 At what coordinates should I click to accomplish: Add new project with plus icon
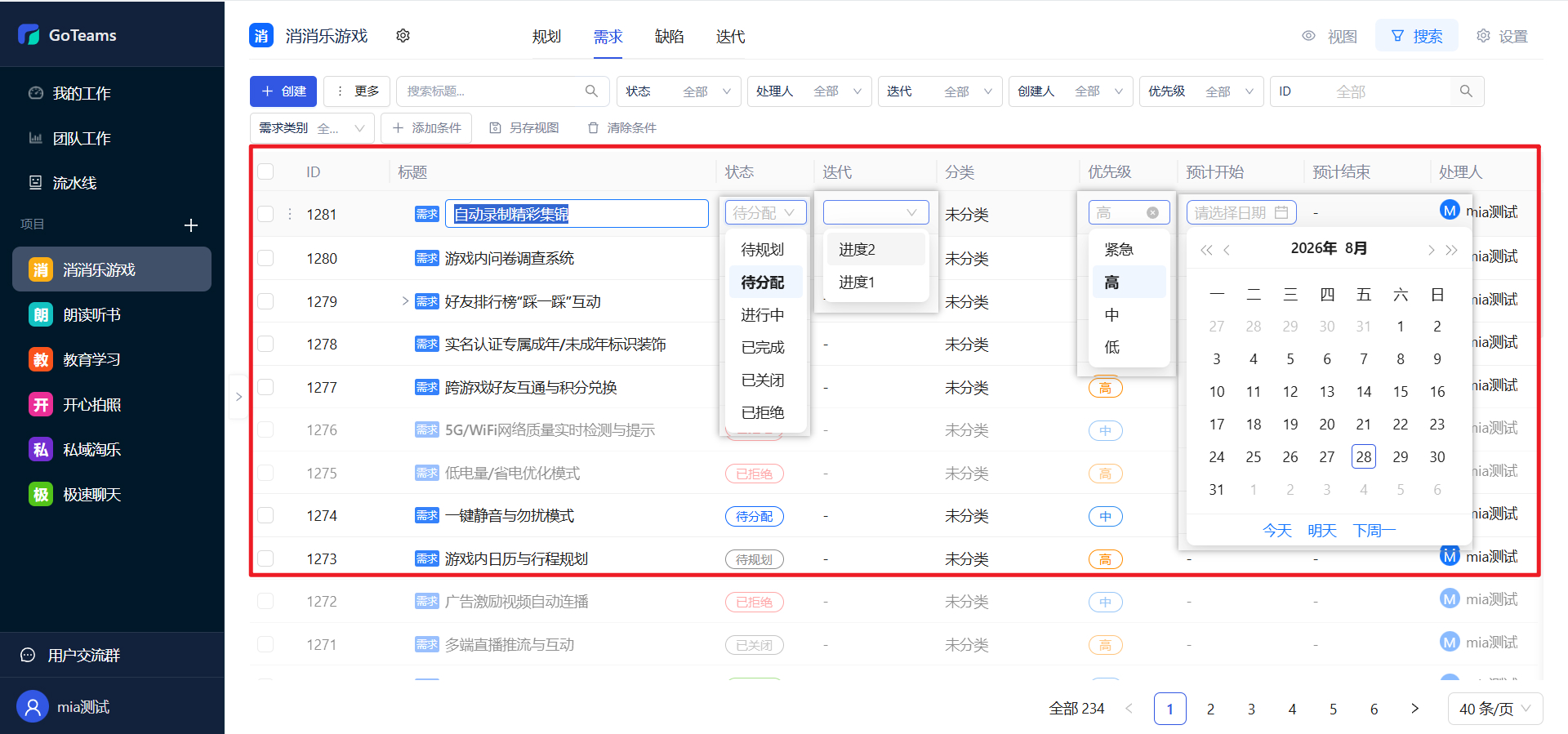[x=191, y=225]
